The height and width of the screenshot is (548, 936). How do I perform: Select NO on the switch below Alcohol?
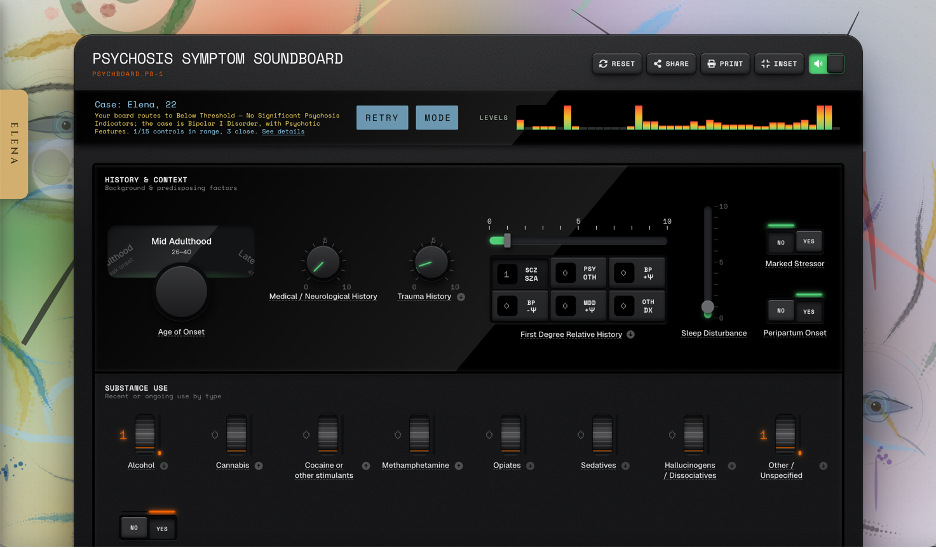[134, 528]
